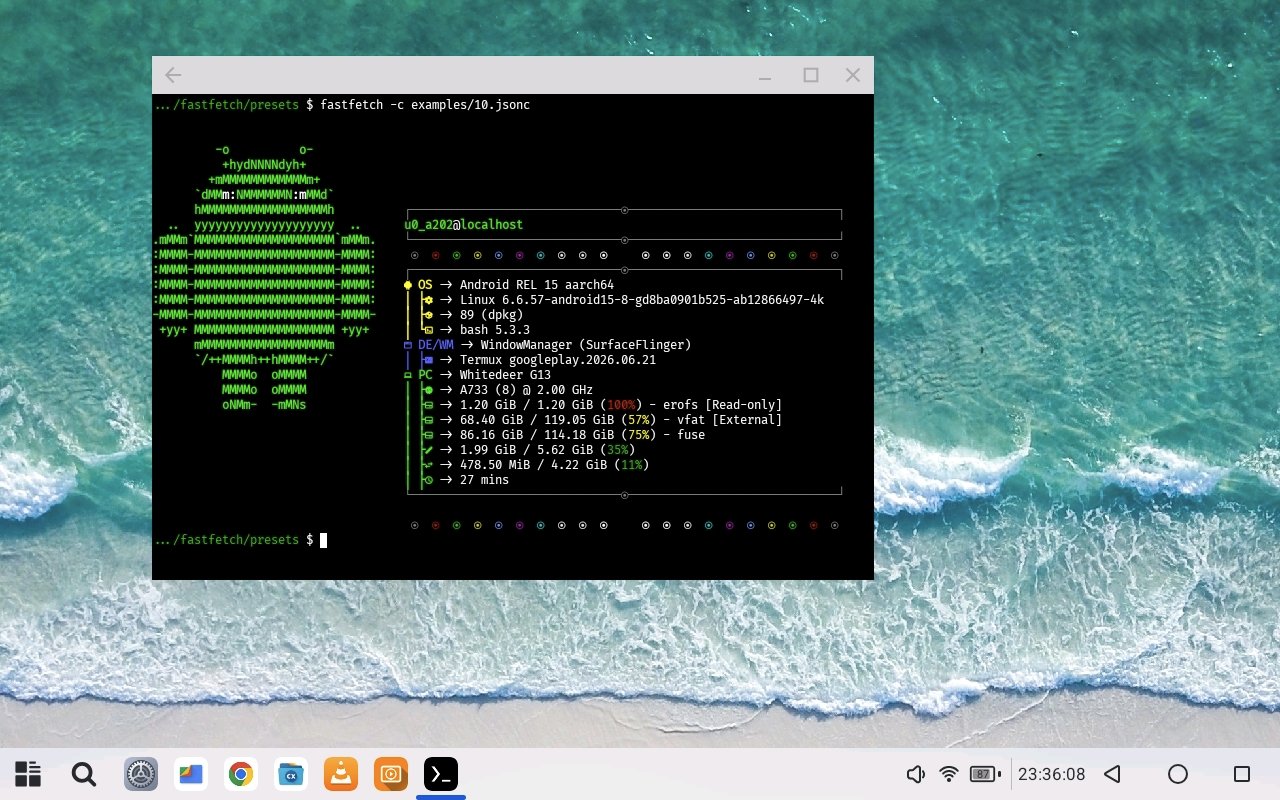Select the 'WindowManager (SurfaceFlinger)' text
The height and width of the screenshot is (800, 1280).
[586, 345]
